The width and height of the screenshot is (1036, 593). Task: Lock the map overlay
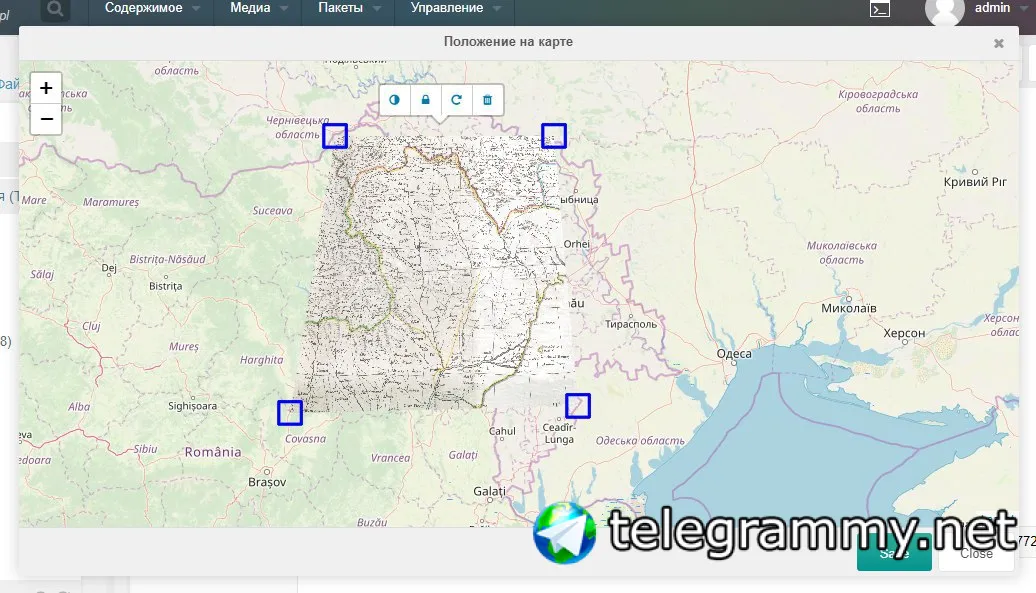426,100
